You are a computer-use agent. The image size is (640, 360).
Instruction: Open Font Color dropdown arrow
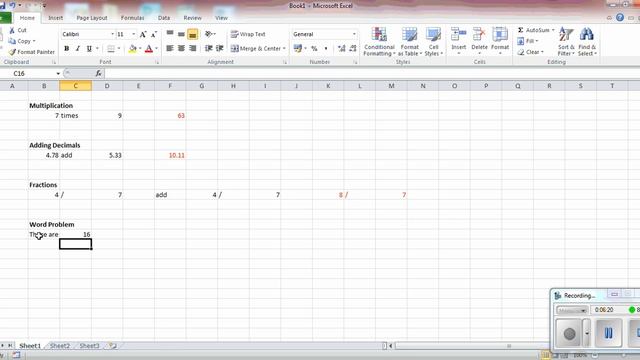[x=156, y=49]
